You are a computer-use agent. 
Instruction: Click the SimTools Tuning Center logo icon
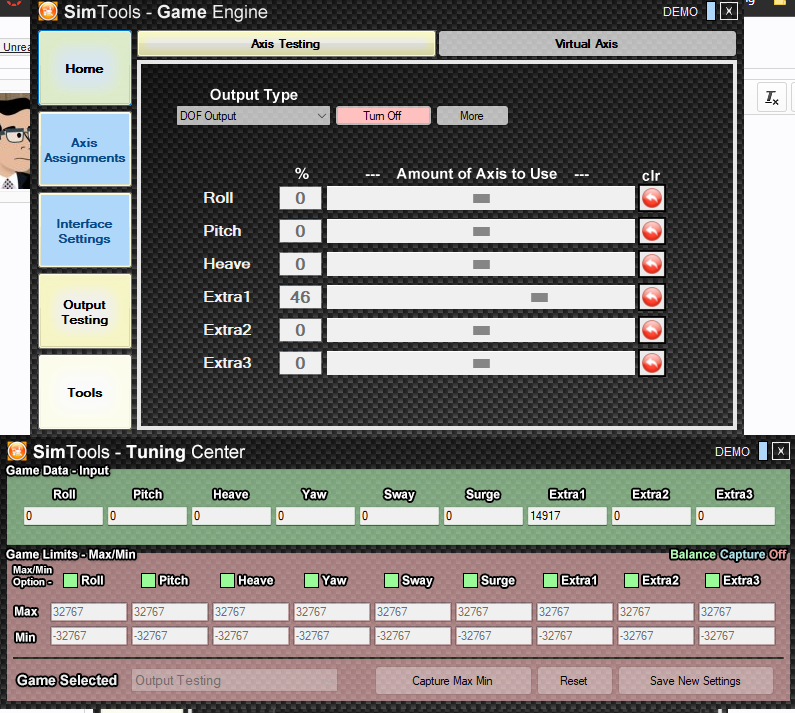[x=17, y=451]
